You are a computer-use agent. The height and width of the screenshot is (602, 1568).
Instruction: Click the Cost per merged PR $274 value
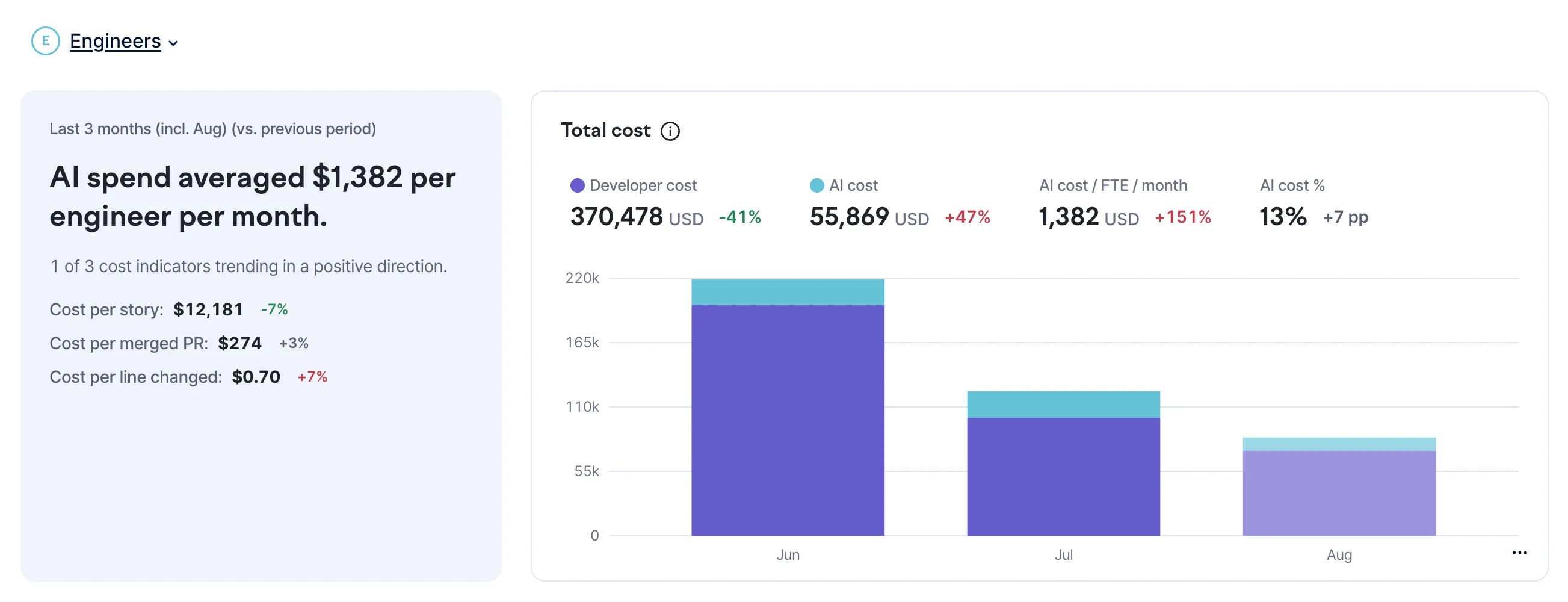[239, 343]
